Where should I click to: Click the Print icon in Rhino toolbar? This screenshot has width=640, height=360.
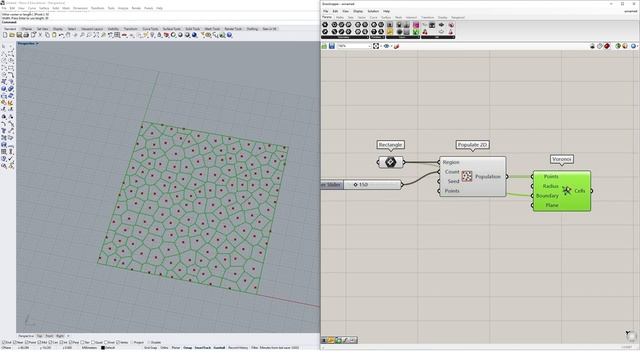26,35
